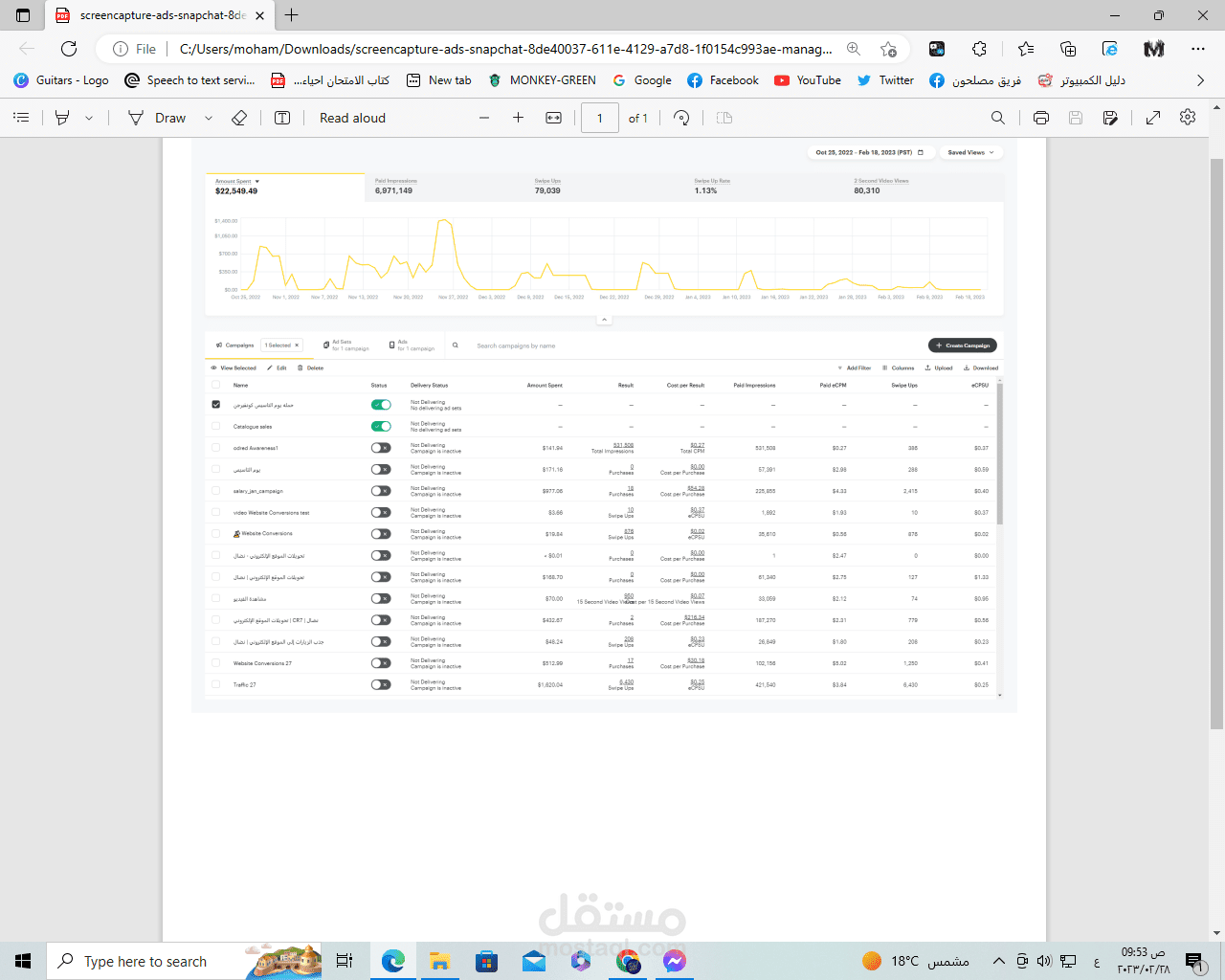Screen dimensions: 1225x980
Task: Open Edge Settings and more menu
Action: (1198, 49)
